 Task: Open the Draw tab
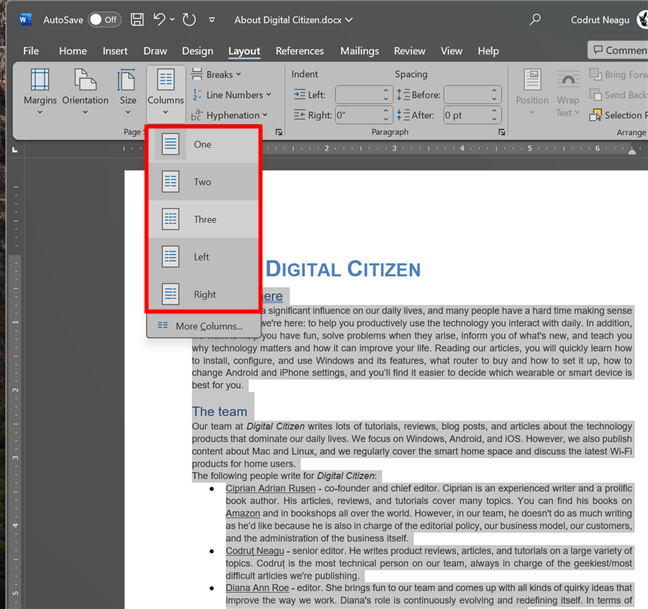[155, 51]
